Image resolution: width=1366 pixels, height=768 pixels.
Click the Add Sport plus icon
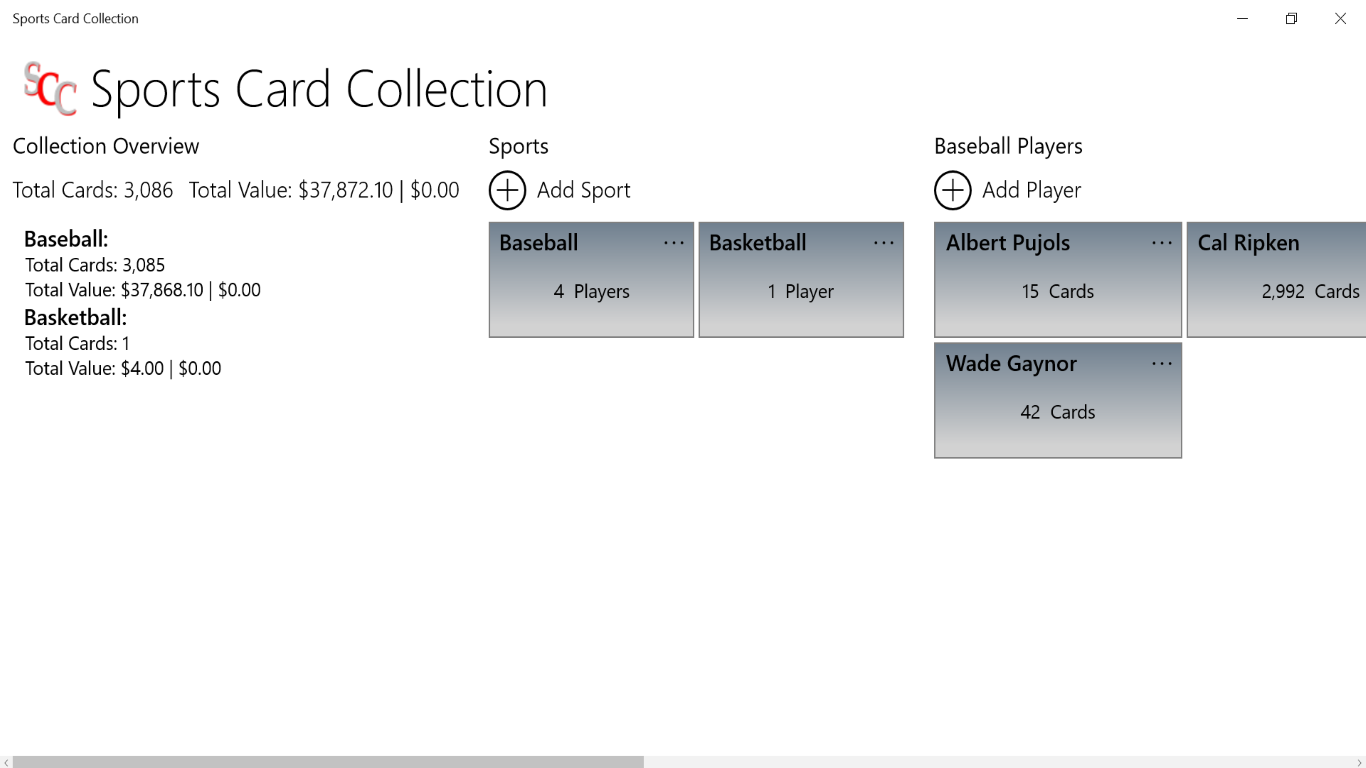(507, 190)
